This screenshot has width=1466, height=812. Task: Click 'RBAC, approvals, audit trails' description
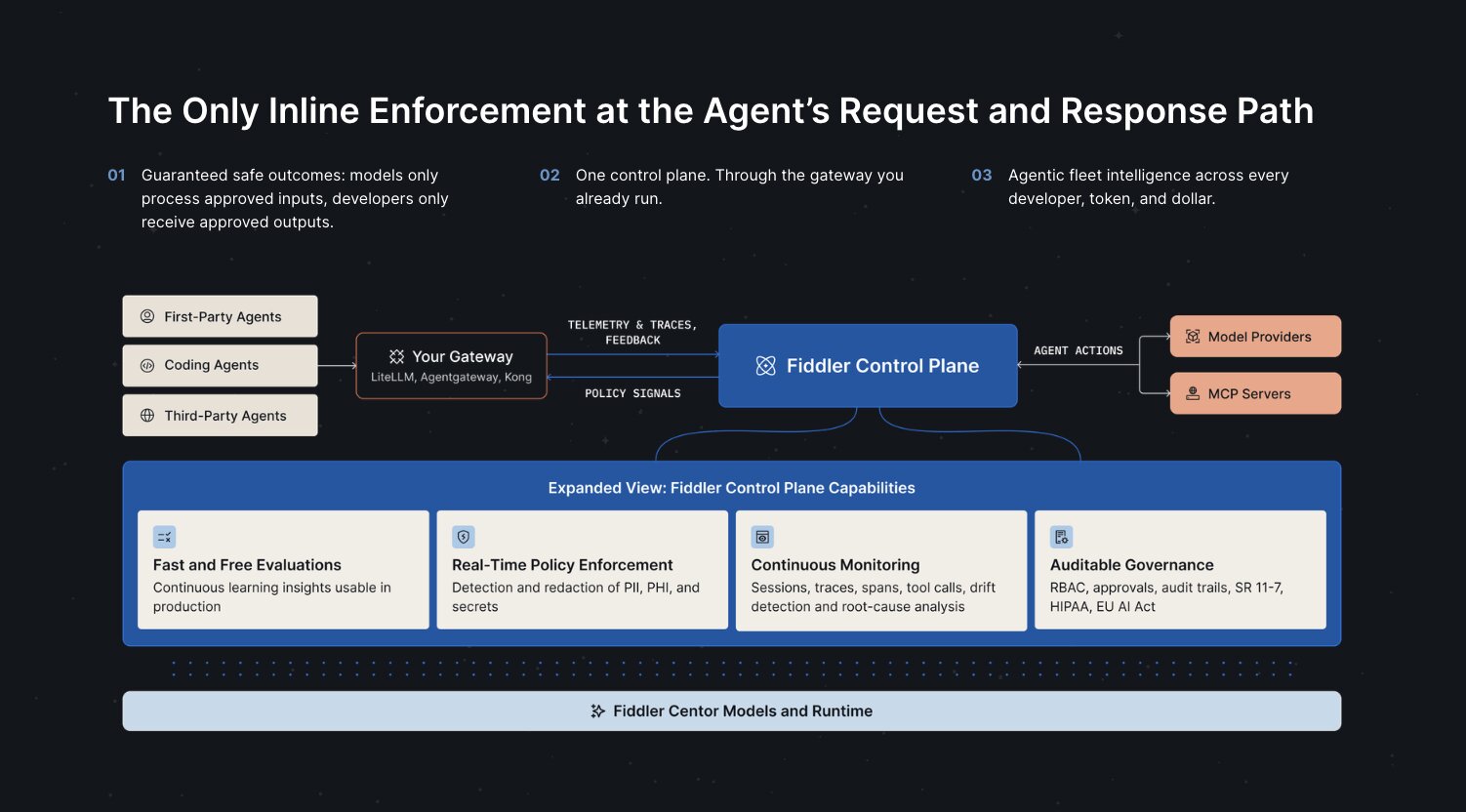pos(1166,597)
